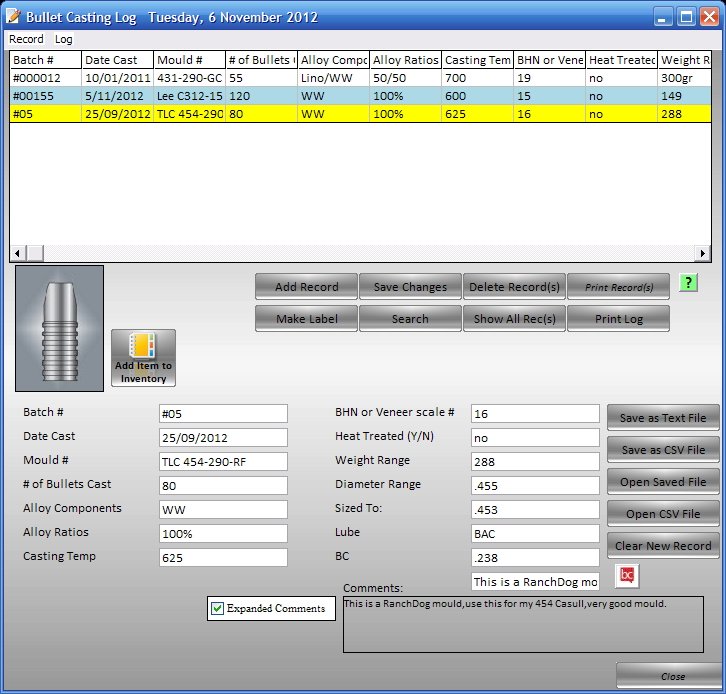Click the Make Label button

306,319
